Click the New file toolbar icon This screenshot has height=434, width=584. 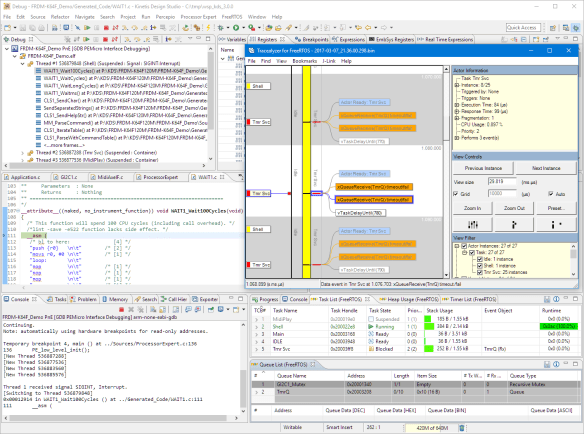point(7,28)
